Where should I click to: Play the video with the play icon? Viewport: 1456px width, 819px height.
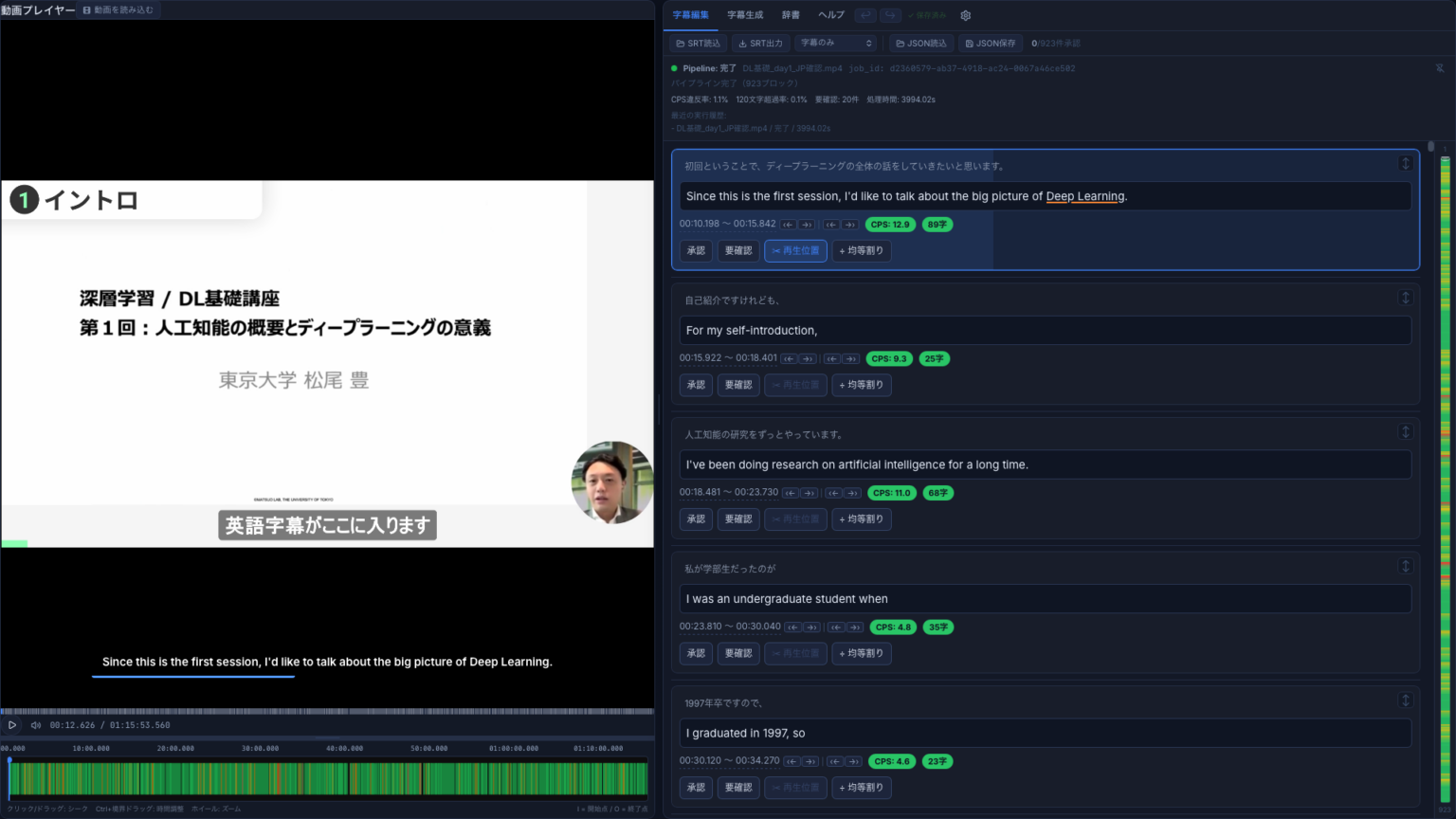click(x=12, y=725)
